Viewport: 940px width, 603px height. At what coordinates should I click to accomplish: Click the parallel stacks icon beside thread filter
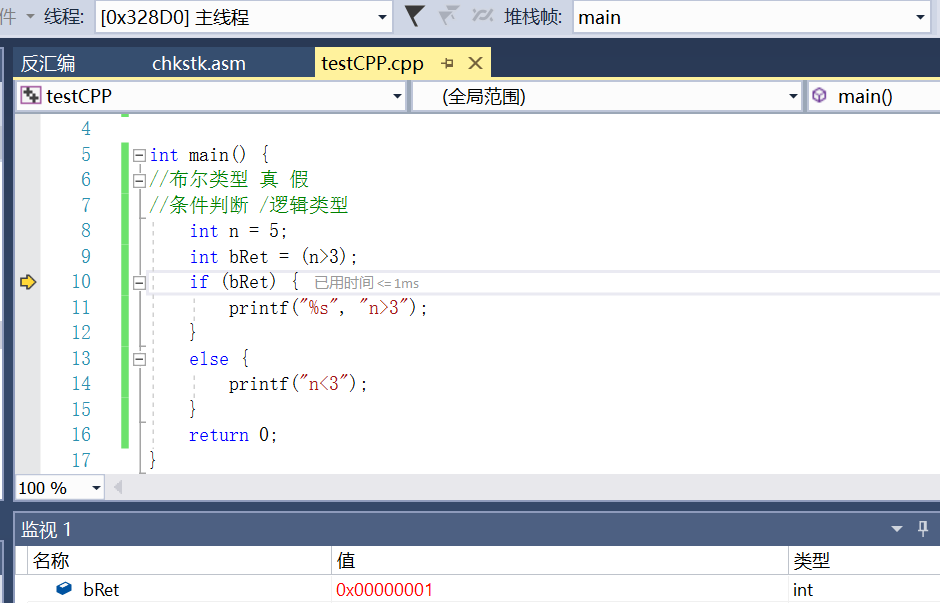[485, 16]
